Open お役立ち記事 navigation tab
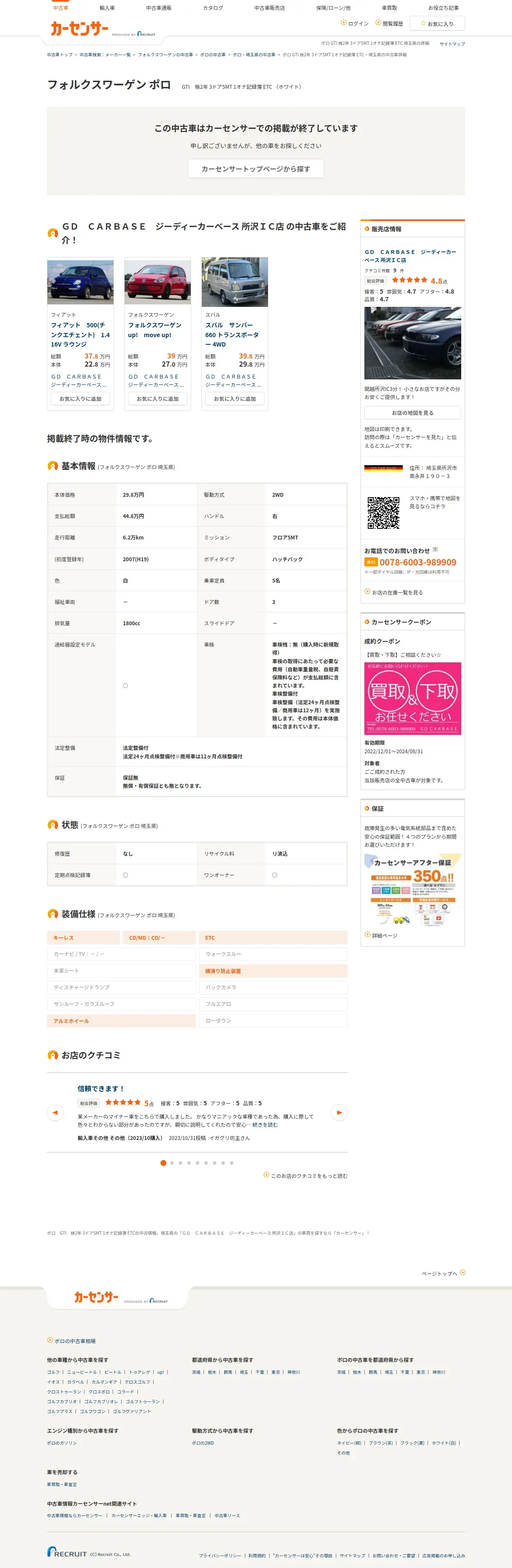The height and width of the screenshot is (1568, 512). (x=443, y=8)
